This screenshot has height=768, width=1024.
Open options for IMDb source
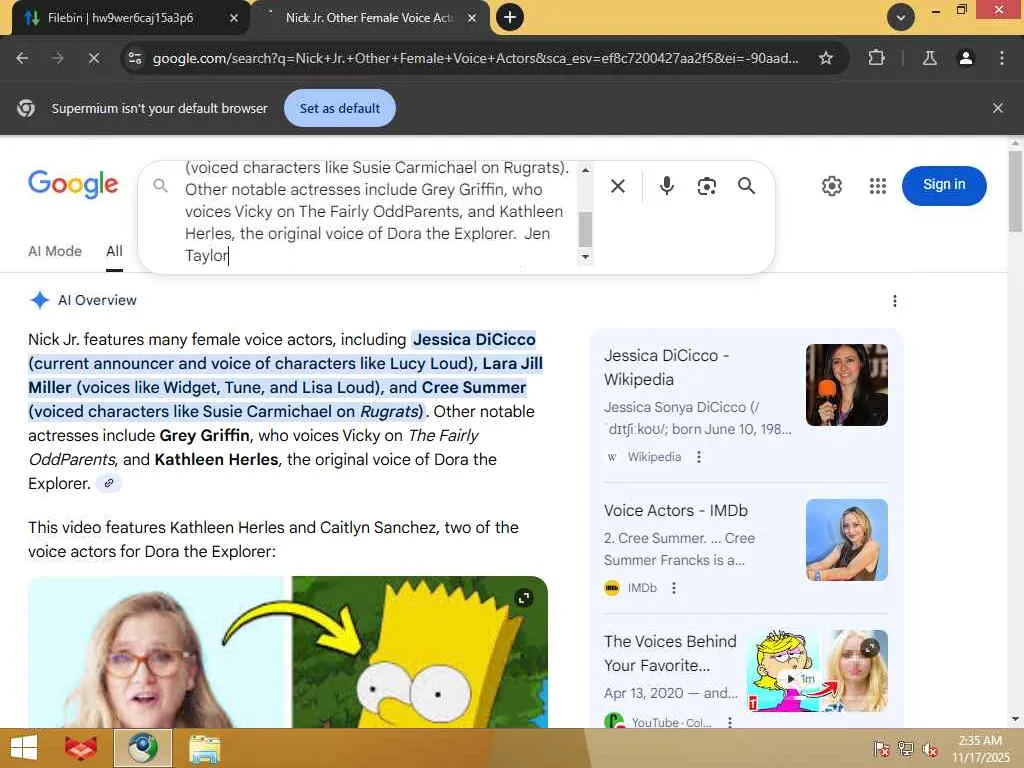tap(673, 588)
